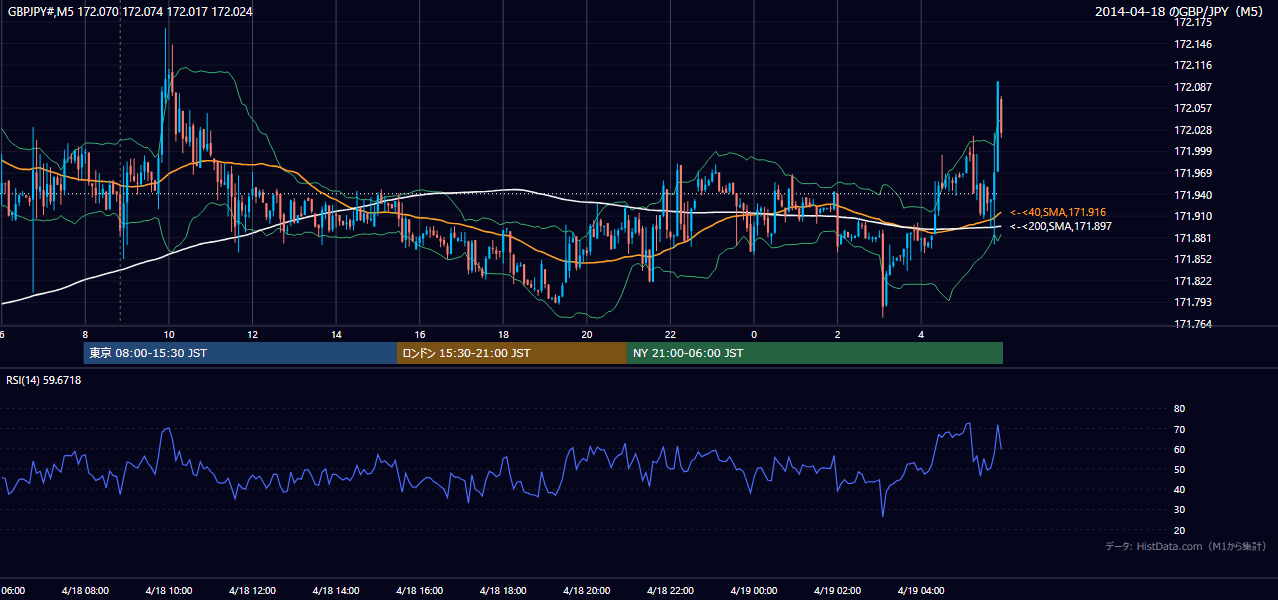1278x600 pixels.
Task: Click hour label 12 under price chart
Action: click(253, 335)
